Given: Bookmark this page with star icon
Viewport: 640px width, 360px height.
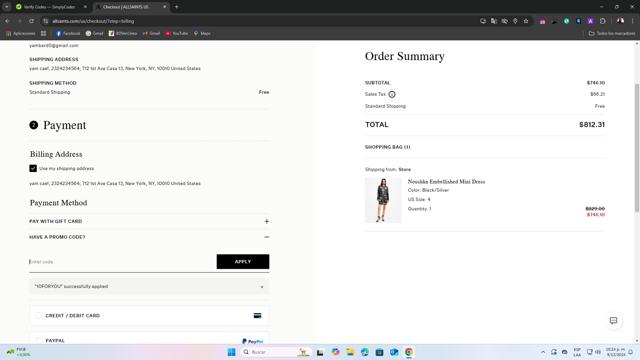Looking at the screenshot, I should pos(526,21).
